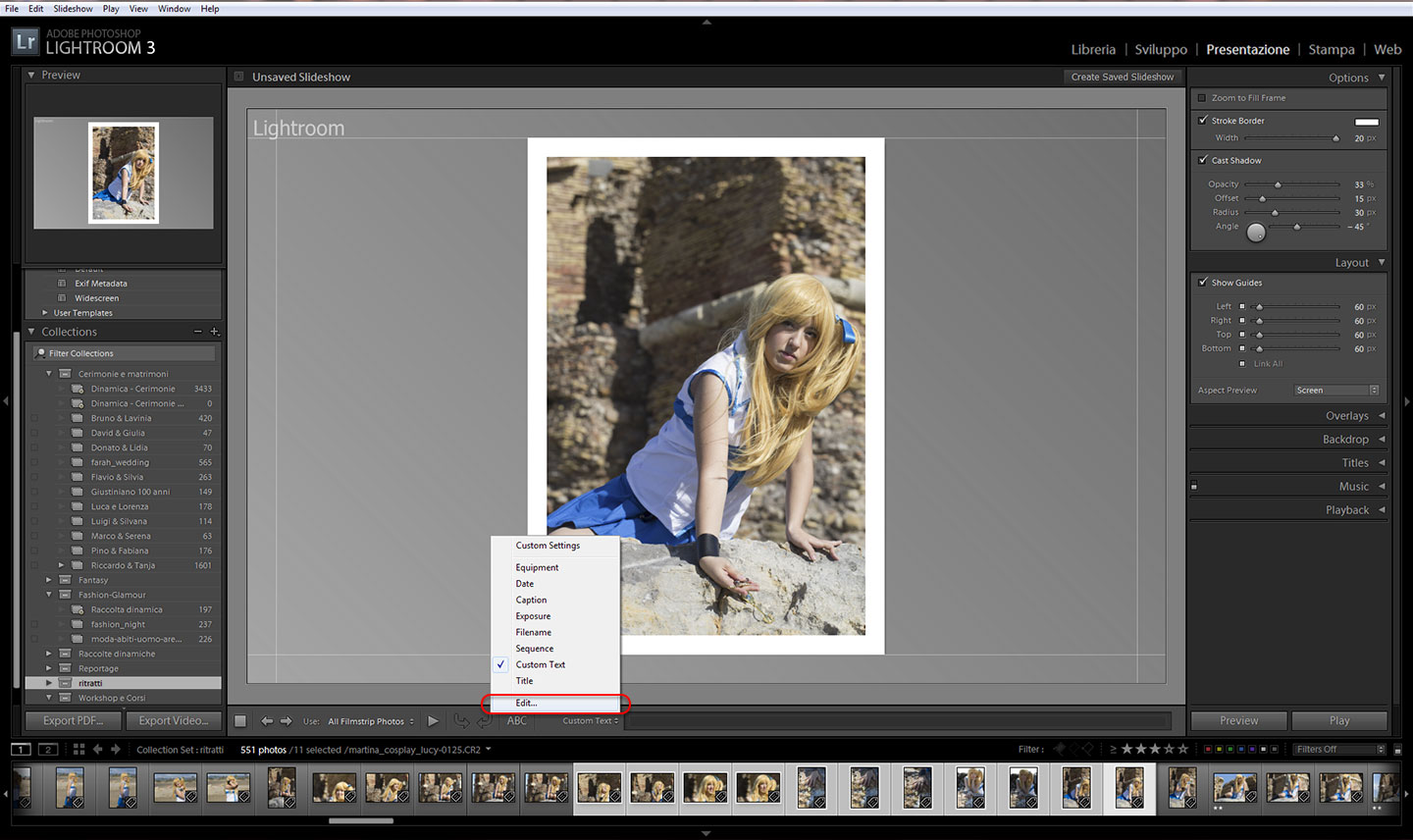
Task: Open the Aspect Preview Screen dropdown
Action: 1335,391
